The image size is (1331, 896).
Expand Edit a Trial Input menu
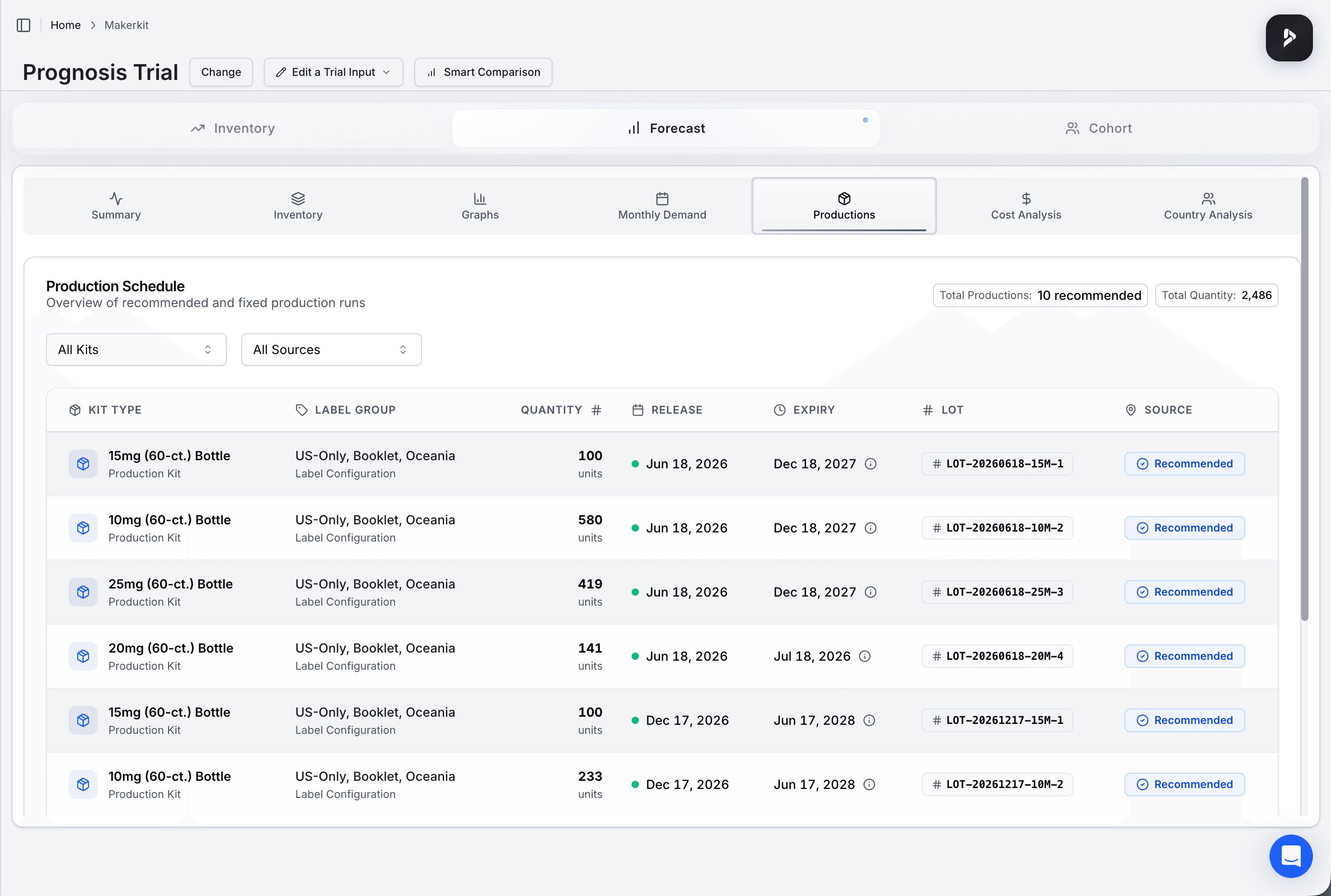point(333,72)
